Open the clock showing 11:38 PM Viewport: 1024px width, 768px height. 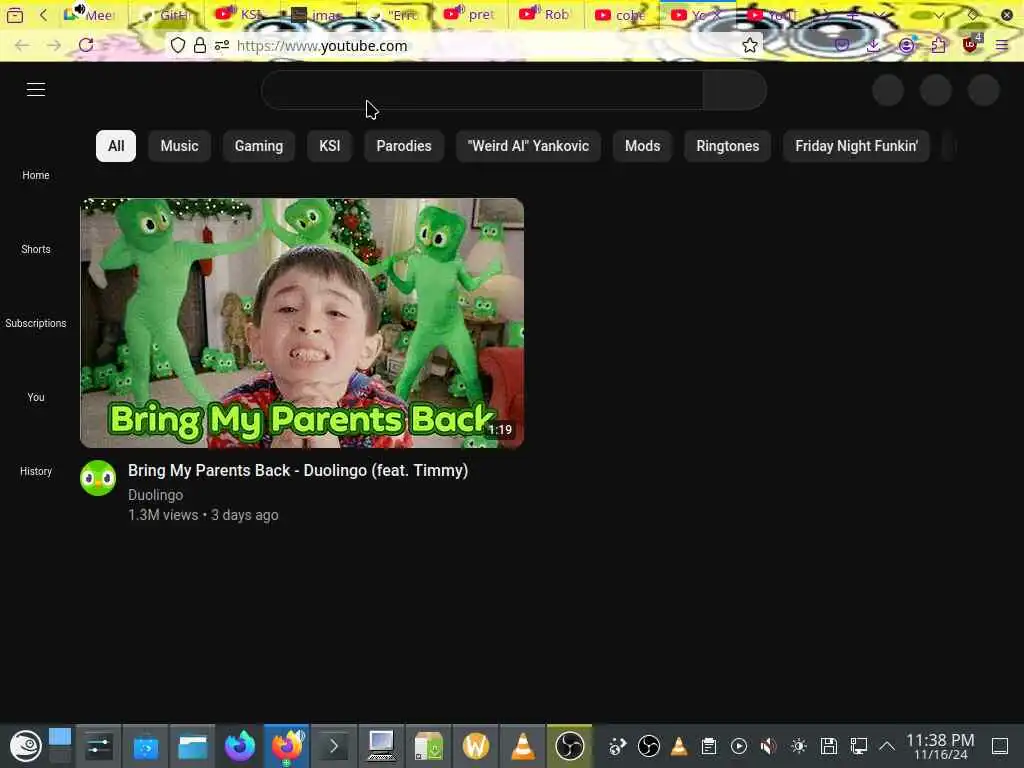(x=940, y=746)
